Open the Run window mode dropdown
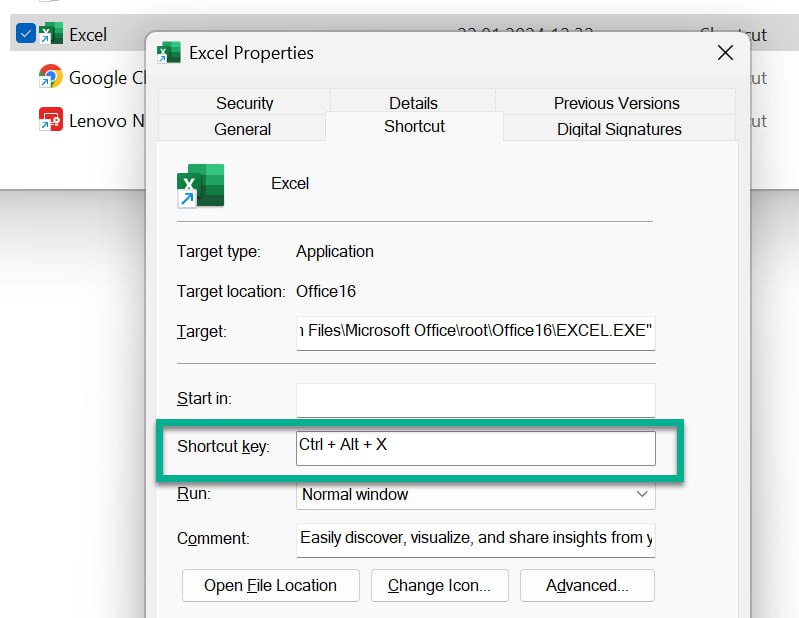799x618 pixels. pyautogui.click(x=475, y=494)
